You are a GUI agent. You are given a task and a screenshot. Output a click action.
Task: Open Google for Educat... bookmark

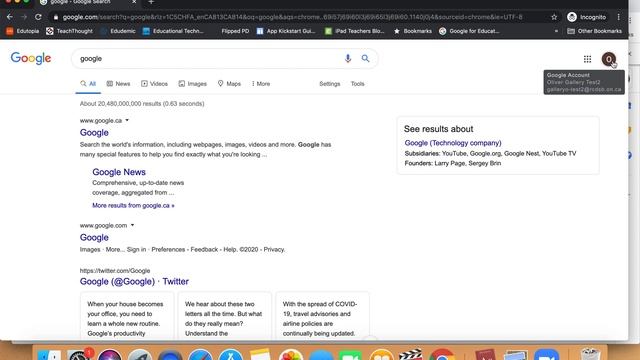click(x=469, y=31)
